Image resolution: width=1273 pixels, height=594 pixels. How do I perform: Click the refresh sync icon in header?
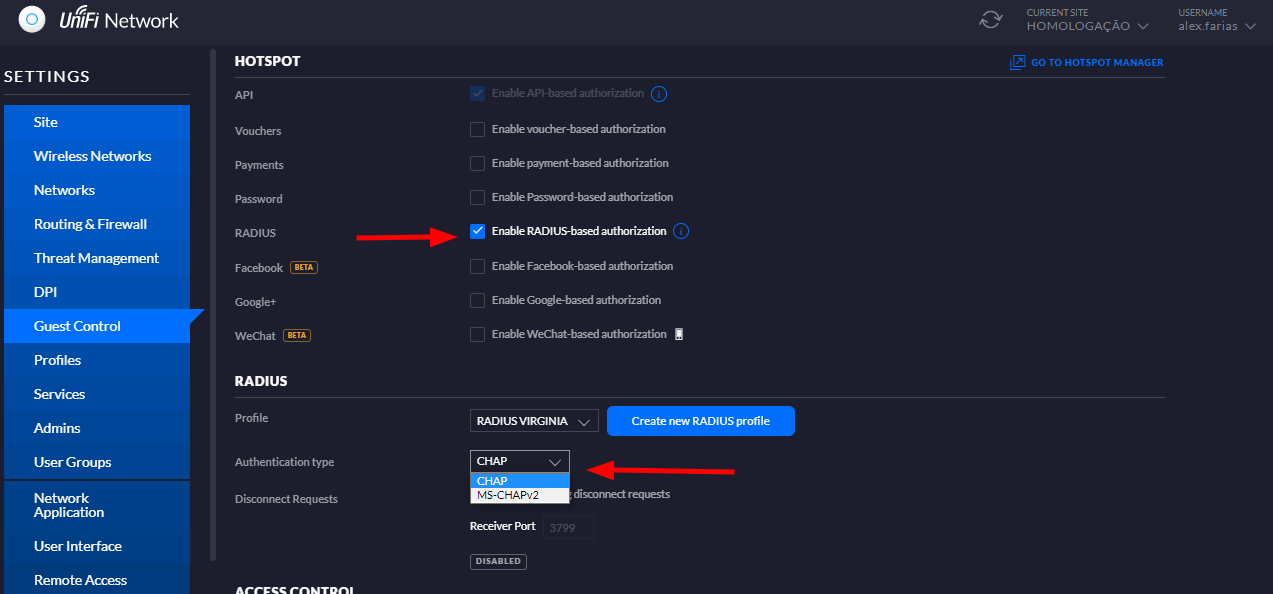[990, 20]
